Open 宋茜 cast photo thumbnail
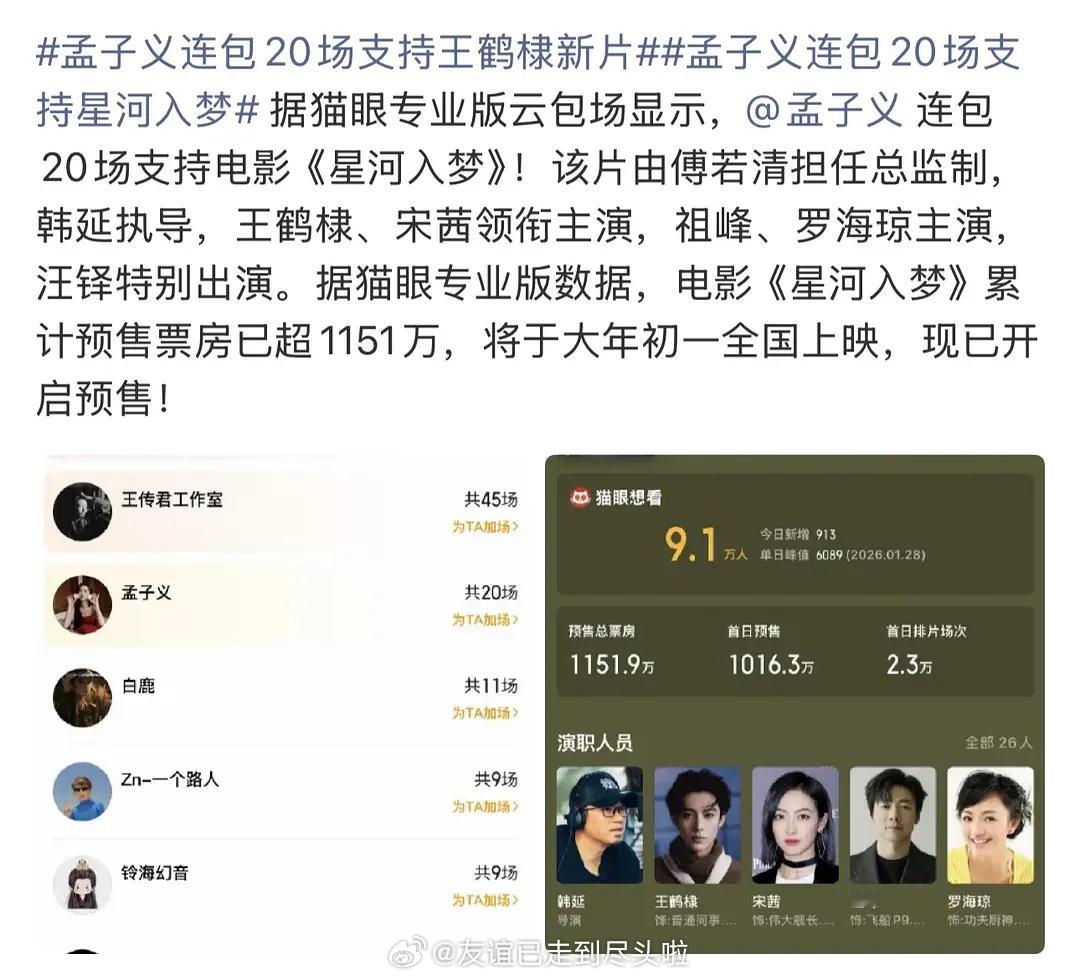The width and height of the screenshot is (1080, 979). click(795, 825)
